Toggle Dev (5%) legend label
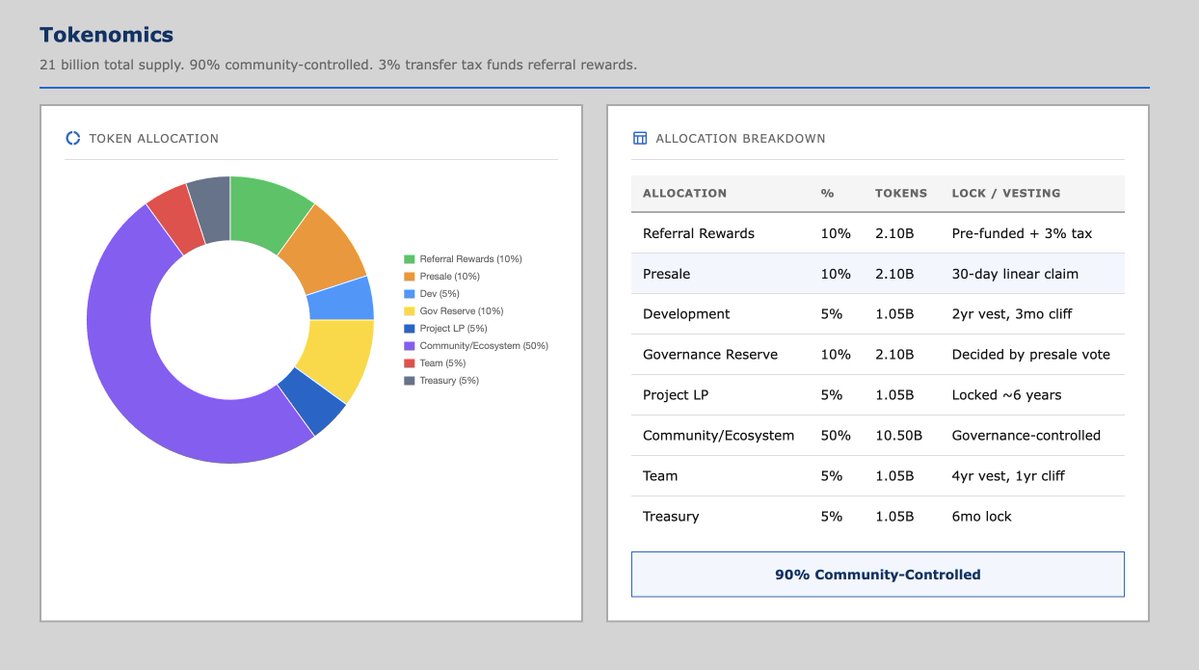This screenshot has height=670, width=1199. (x=440, y=294)
